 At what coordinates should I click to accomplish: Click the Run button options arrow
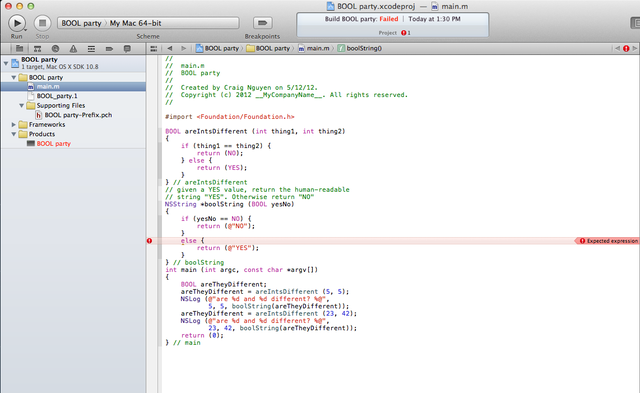coord(26,30)
